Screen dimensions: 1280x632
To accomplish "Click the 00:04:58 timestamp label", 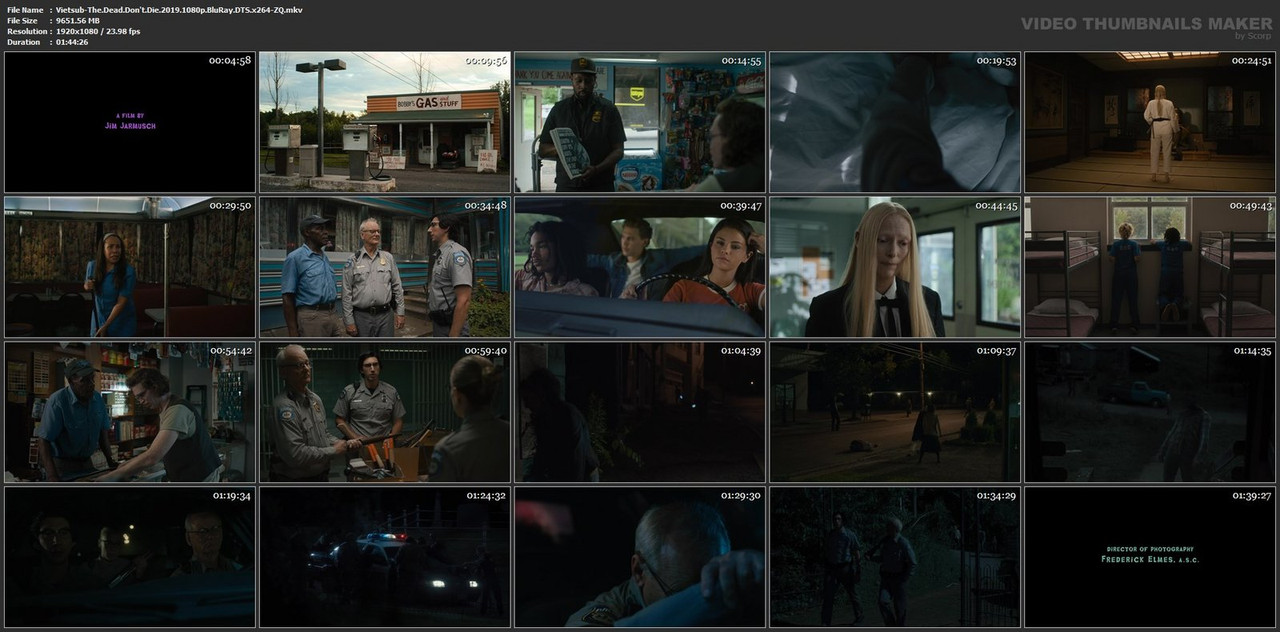I will click(x=230, y=61).
